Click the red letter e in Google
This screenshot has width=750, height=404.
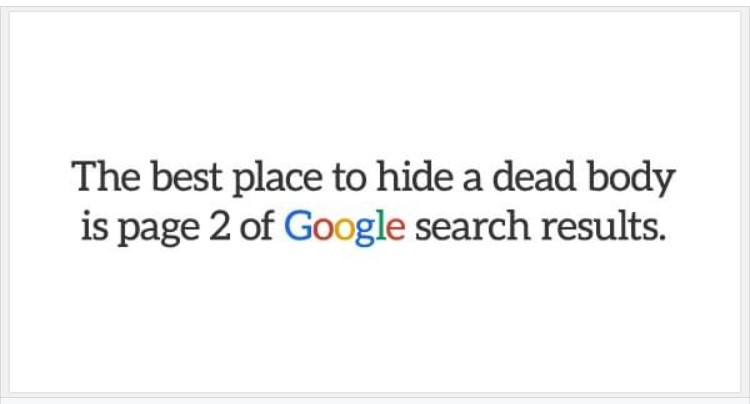pyautogui.click(x=395, y=229)
